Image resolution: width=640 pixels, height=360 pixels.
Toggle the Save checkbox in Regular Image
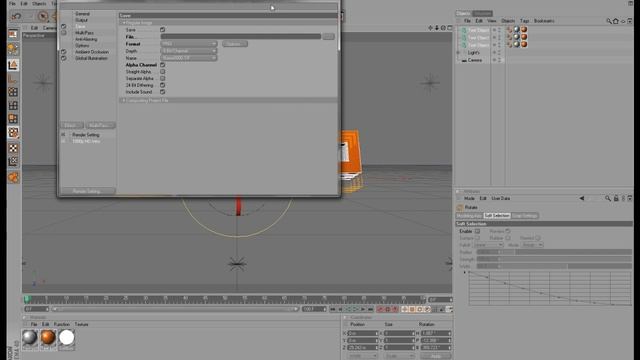(162, 30)
